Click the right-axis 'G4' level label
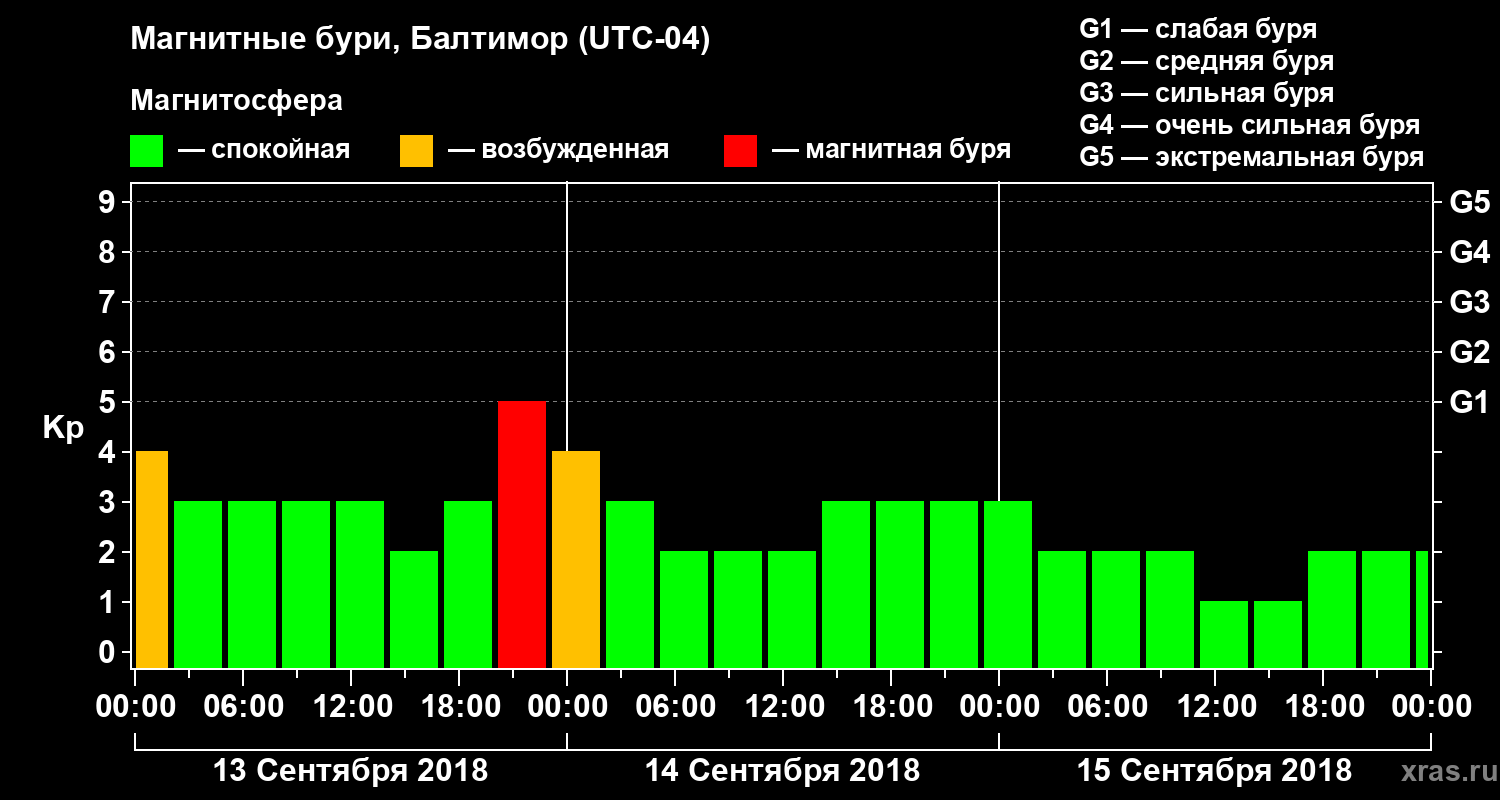The image size is (1500, 800). pyautogui.click(x=1469, y=252)
